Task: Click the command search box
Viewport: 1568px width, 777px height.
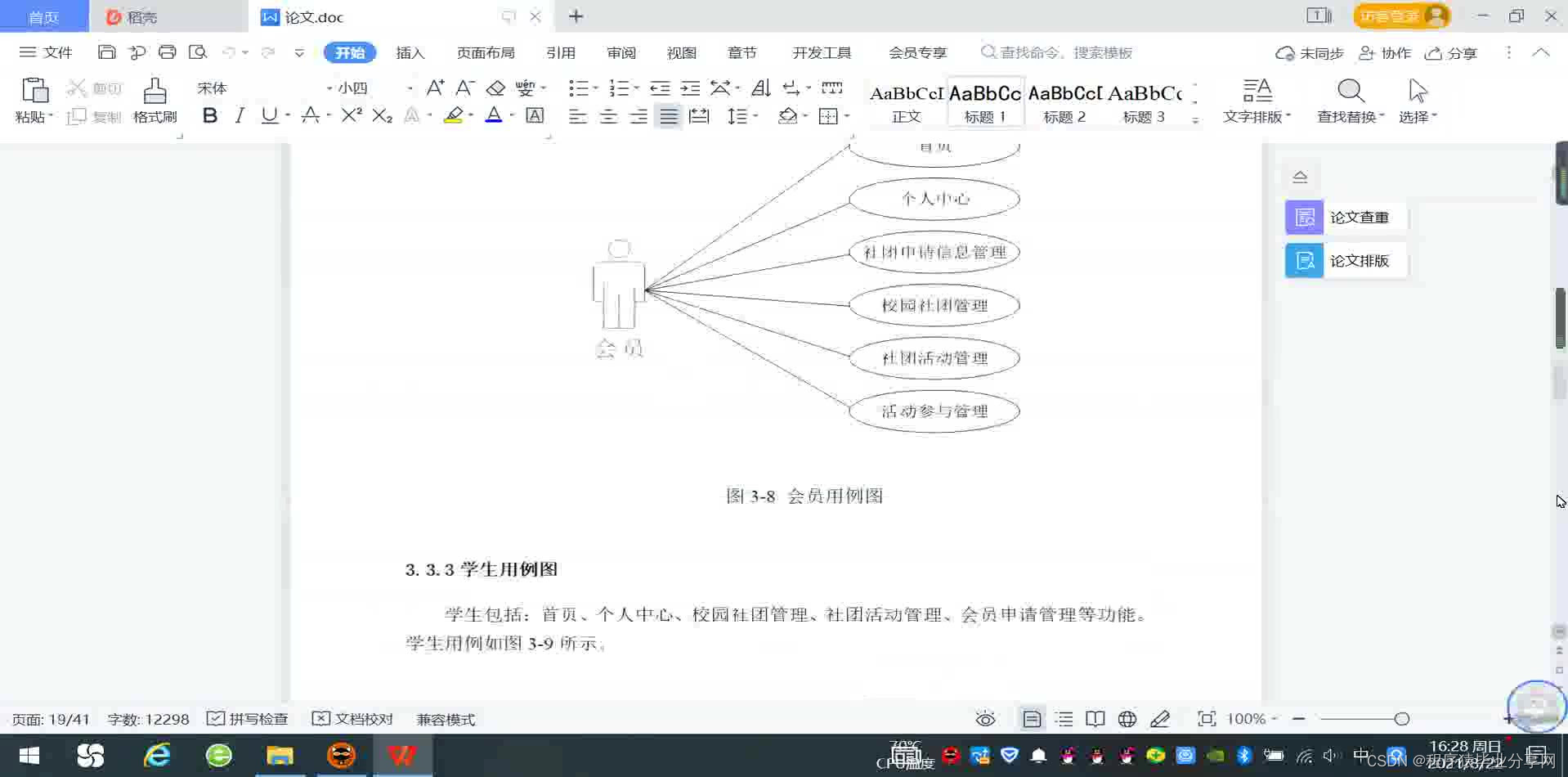Action: point(1056,53)
